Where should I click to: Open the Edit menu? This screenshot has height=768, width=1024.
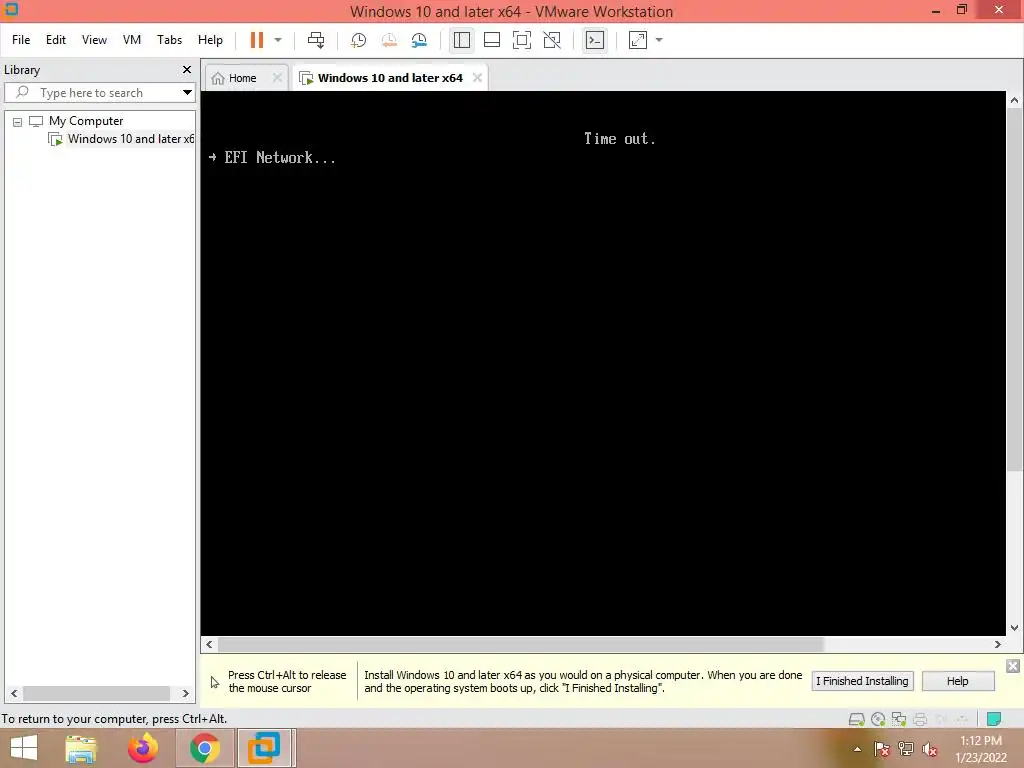(x=56, y=40)
